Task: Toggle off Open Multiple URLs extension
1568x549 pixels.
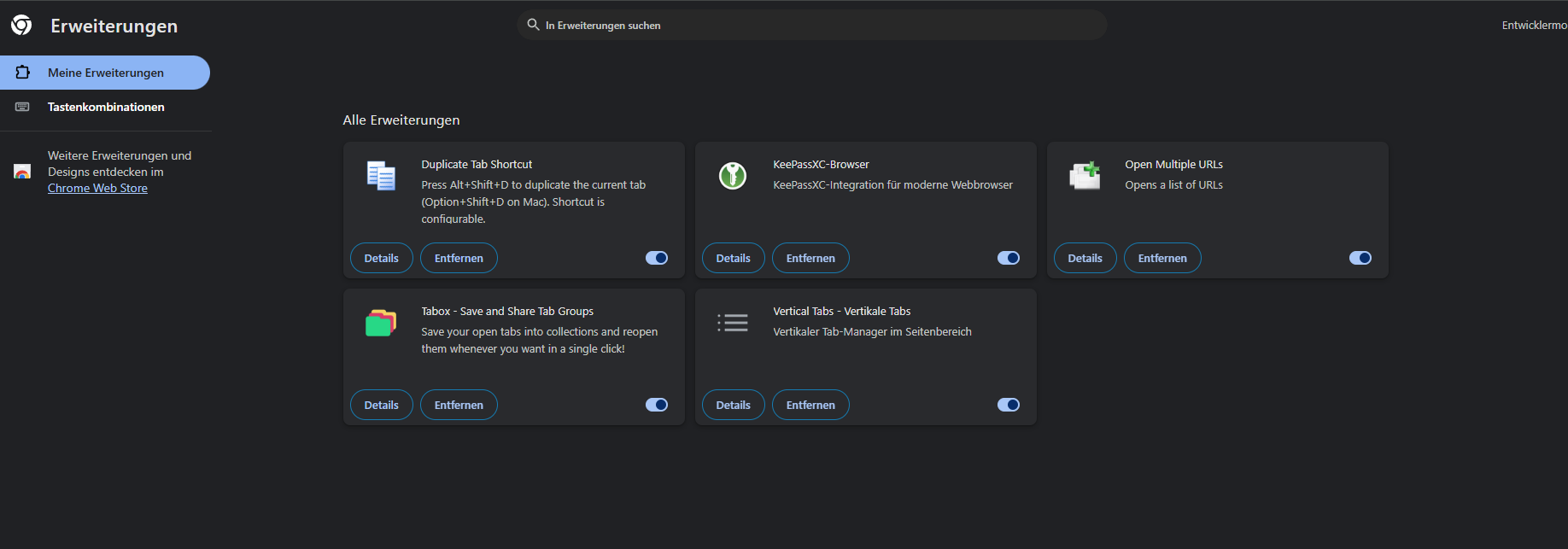Action: (x=1360, y=258)
